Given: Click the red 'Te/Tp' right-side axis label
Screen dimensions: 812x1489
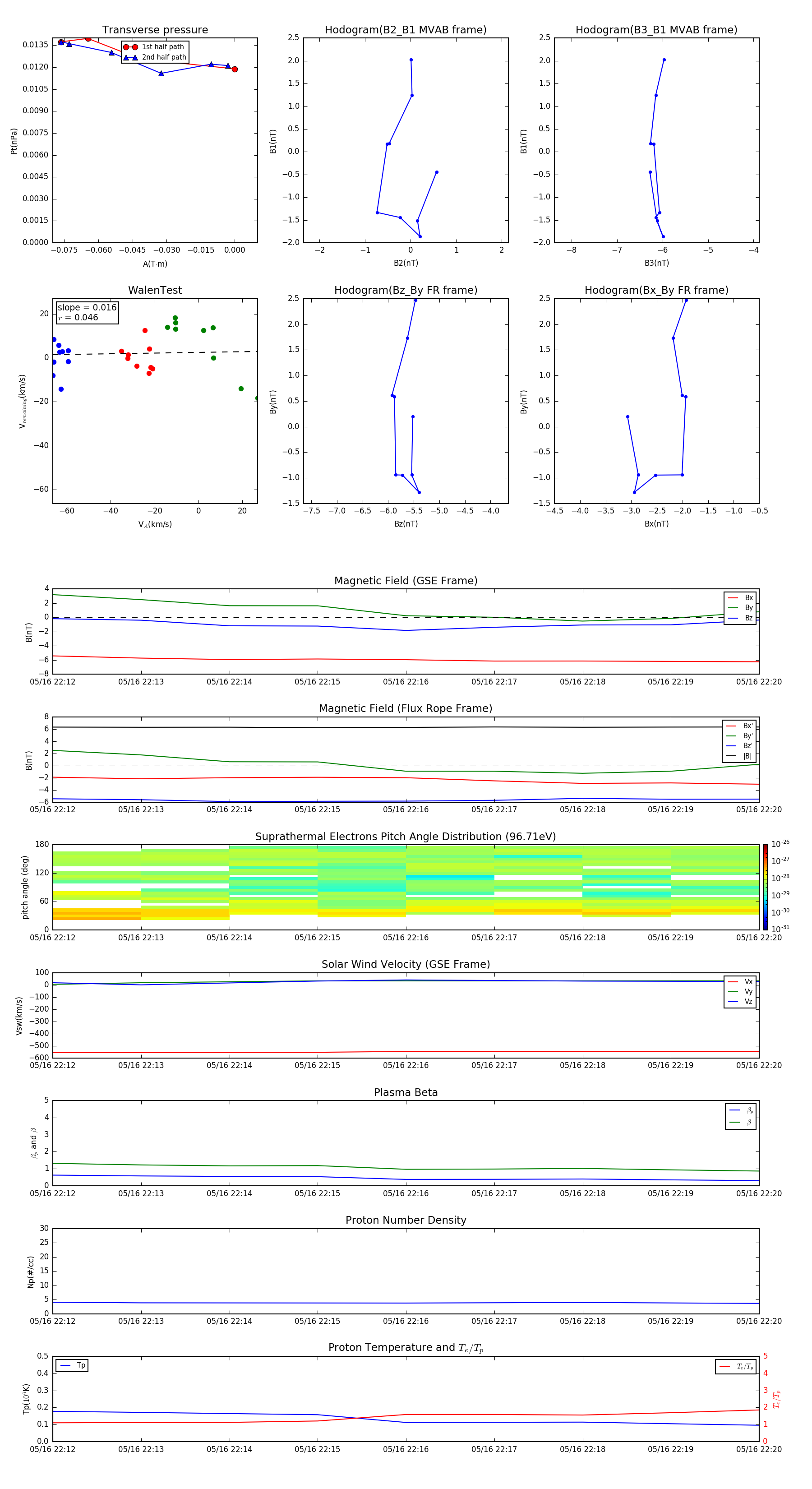Looking at the screenshot, I should pyautogui.click(x=777, y=1399).
